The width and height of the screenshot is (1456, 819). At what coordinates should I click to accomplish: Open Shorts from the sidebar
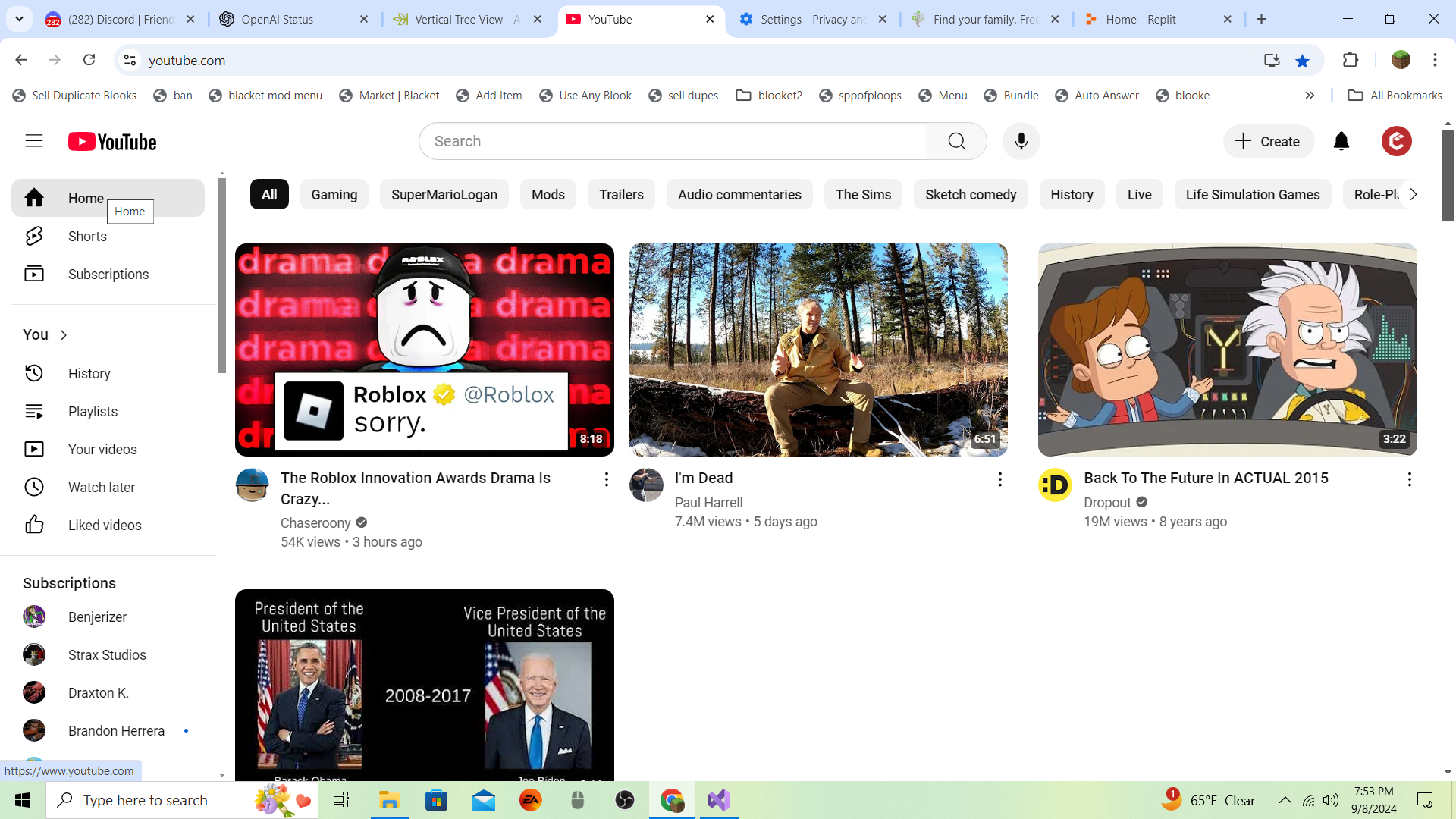click(87, 237)
